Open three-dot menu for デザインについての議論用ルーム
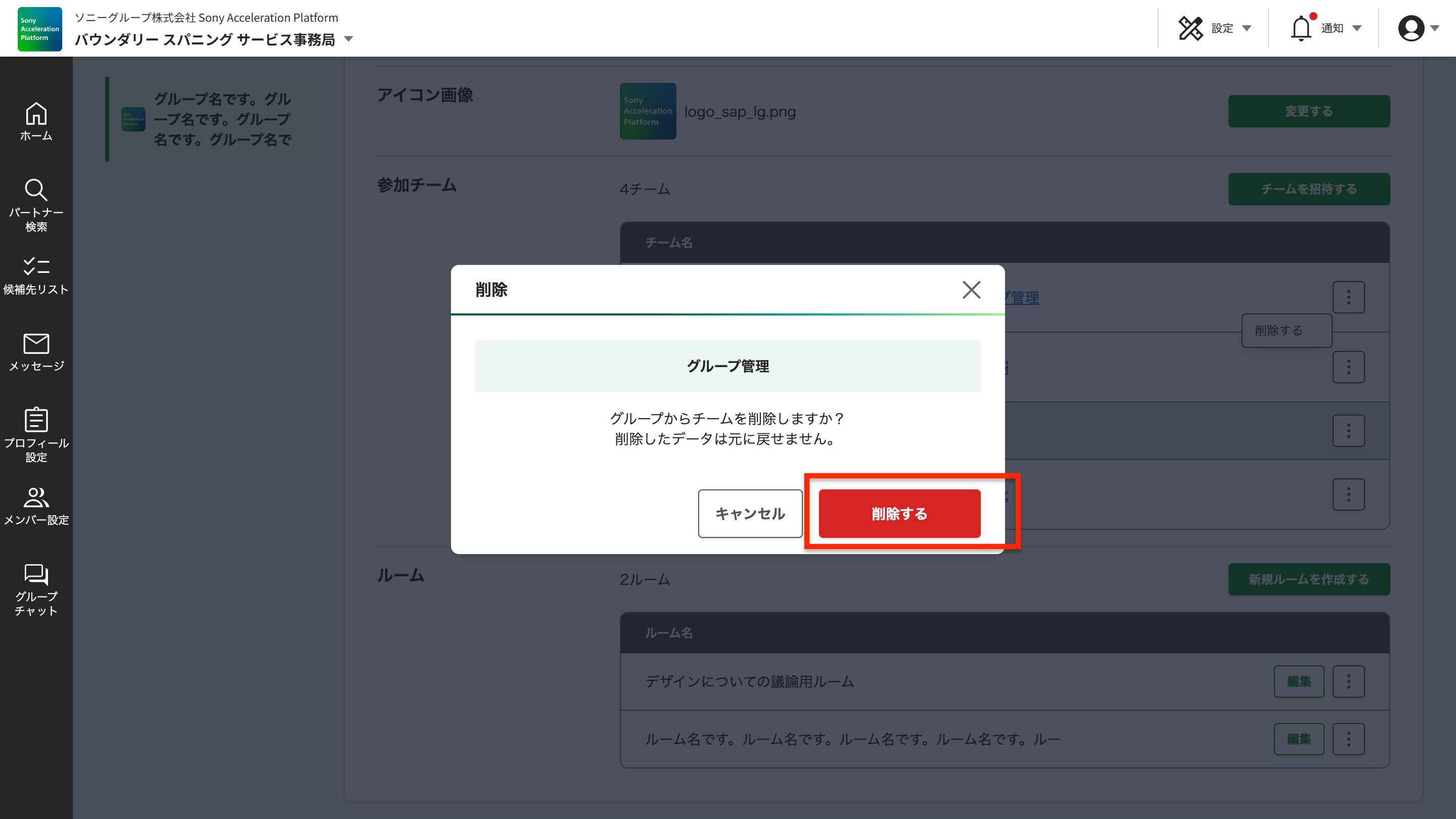This screenshot has width=1456, height=819. click(x=1348, y=681)
